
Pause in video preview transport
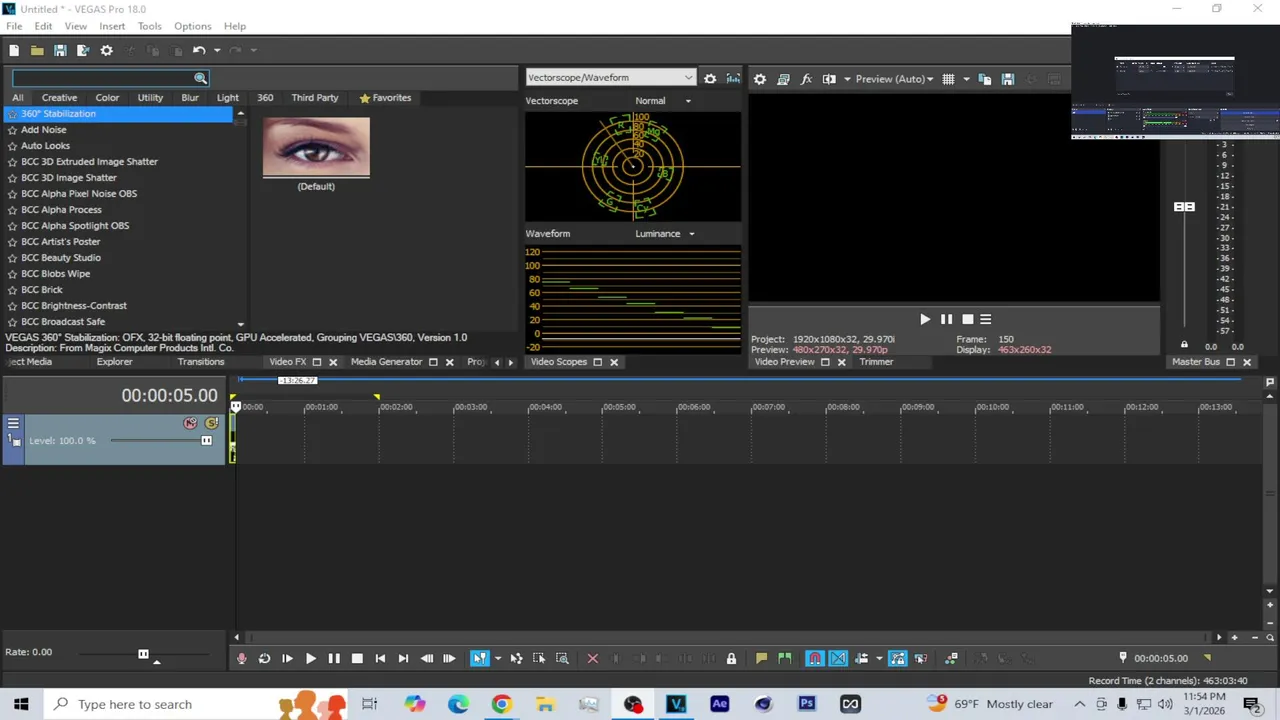[x=946, y=319]
